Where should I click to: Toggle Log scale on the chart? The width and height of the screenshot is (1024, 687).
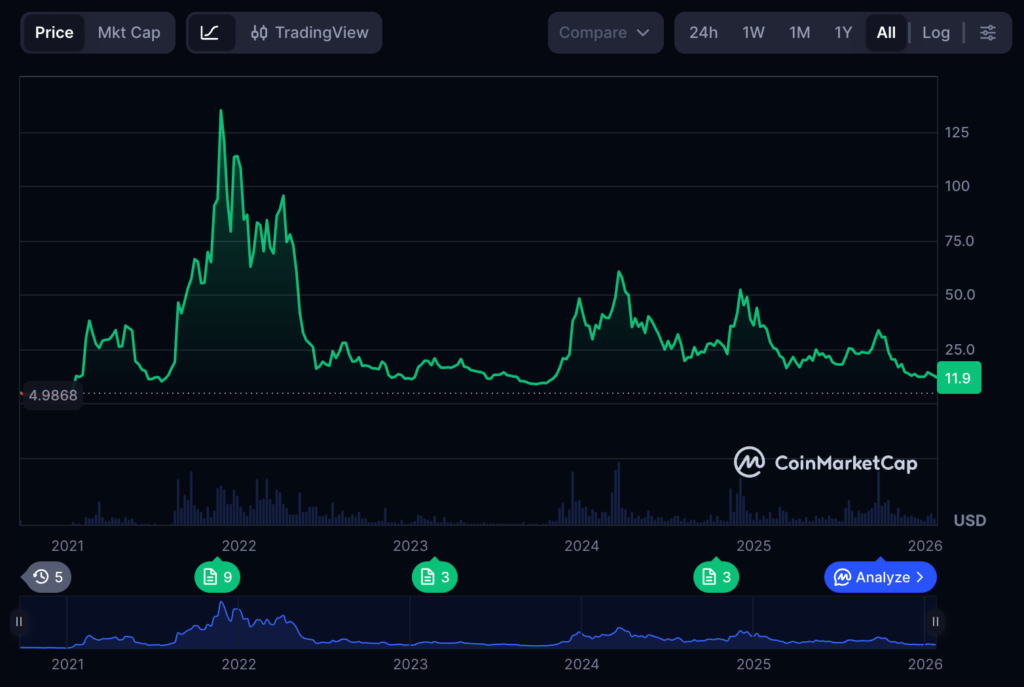click(935, 33)
